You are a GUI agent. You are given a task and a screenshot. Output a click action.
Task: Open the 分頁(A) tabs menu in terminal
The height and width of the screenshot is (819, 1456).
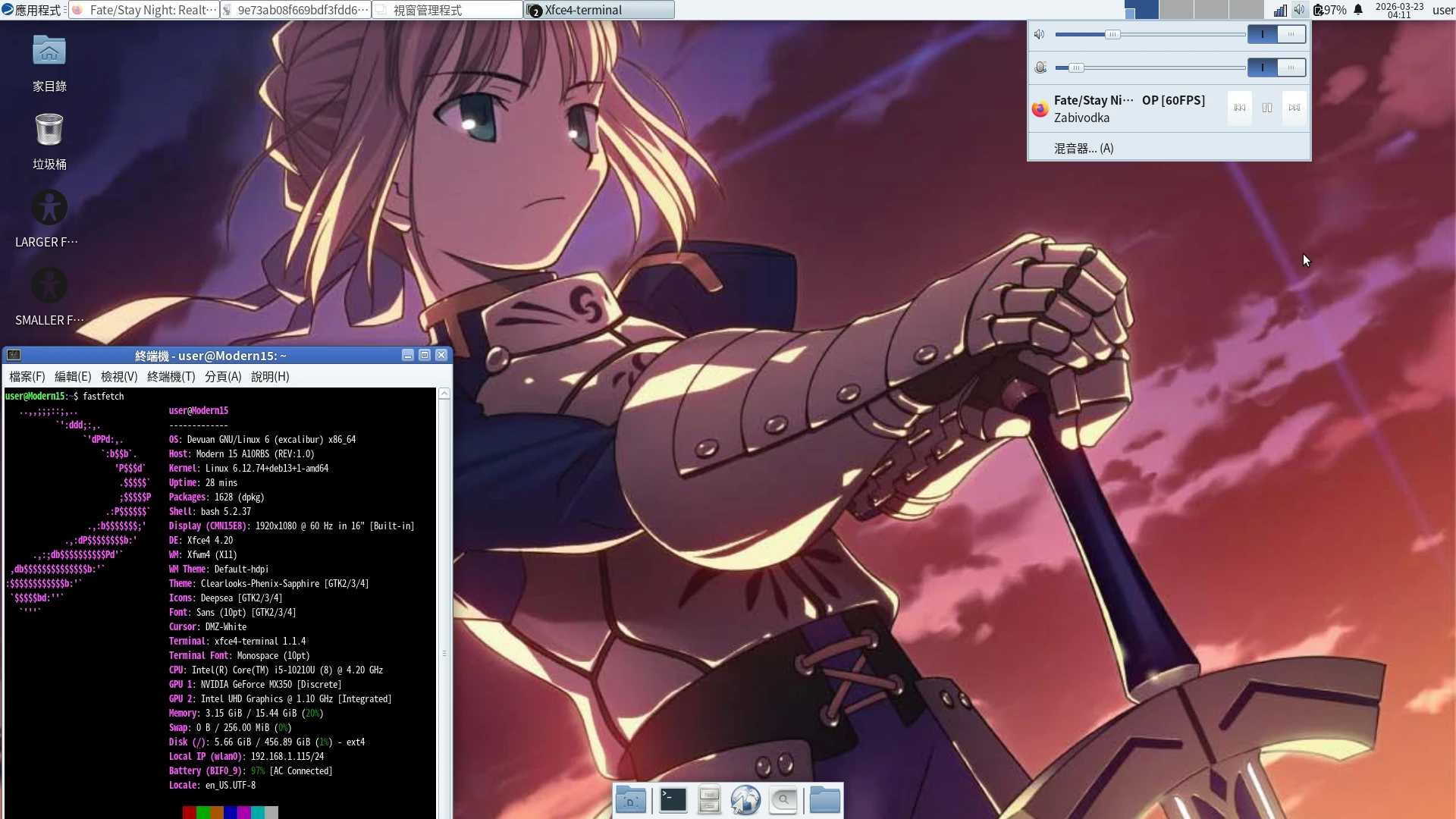click(223, 377)
